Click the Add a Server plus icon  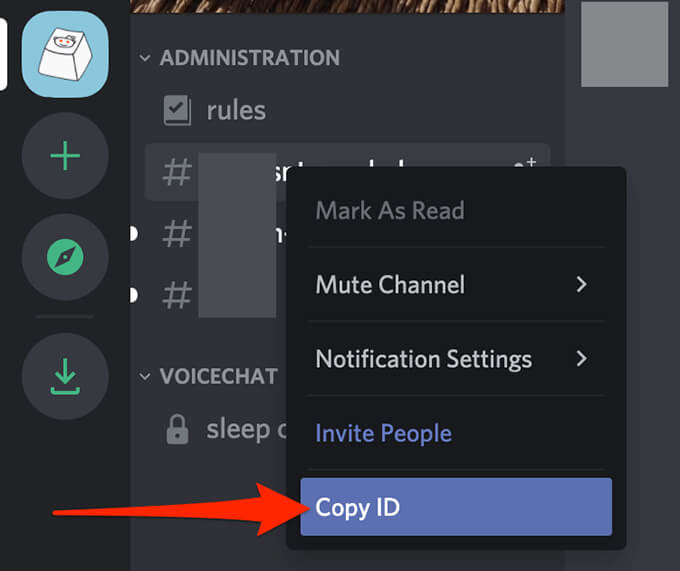[65, 156]
